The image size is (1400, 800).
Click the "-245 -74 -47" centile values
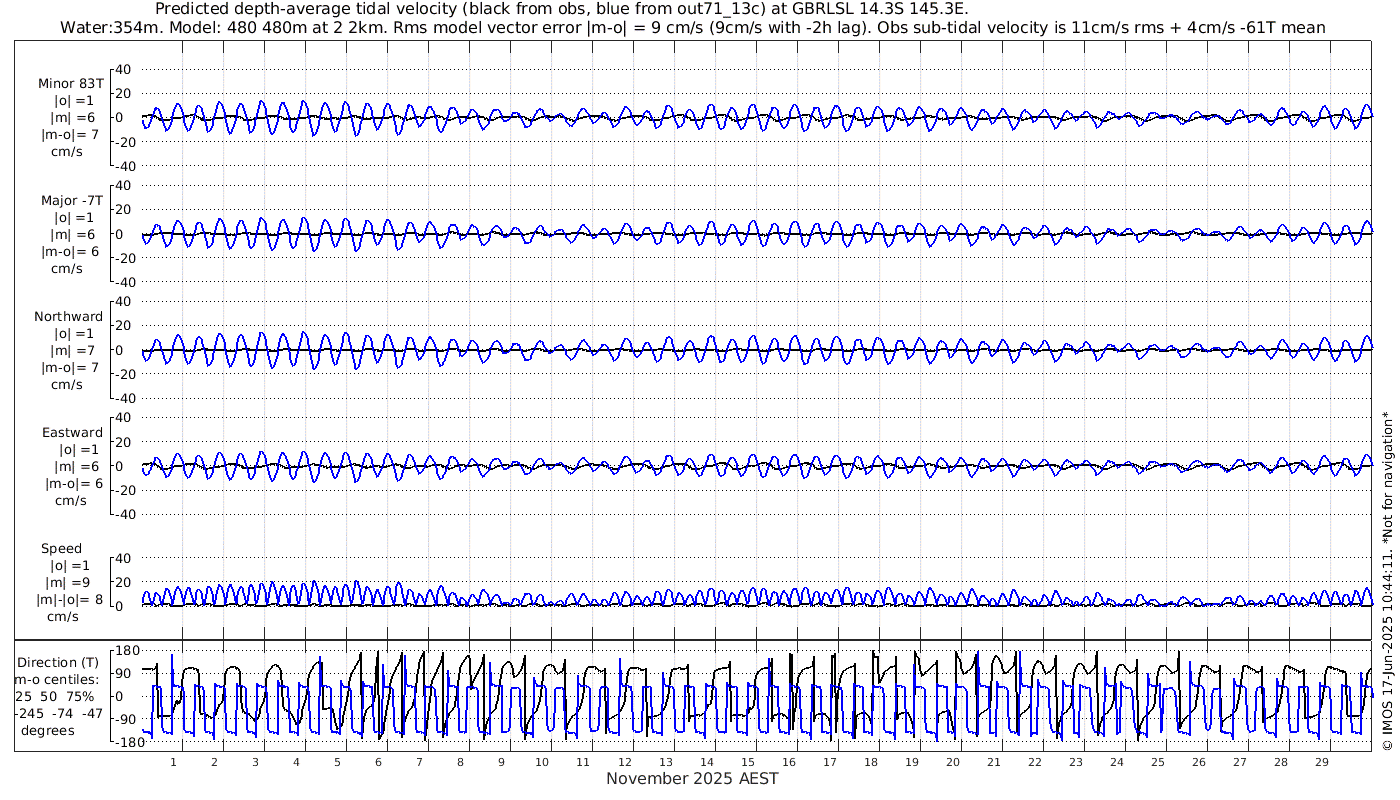coord(60,713)
